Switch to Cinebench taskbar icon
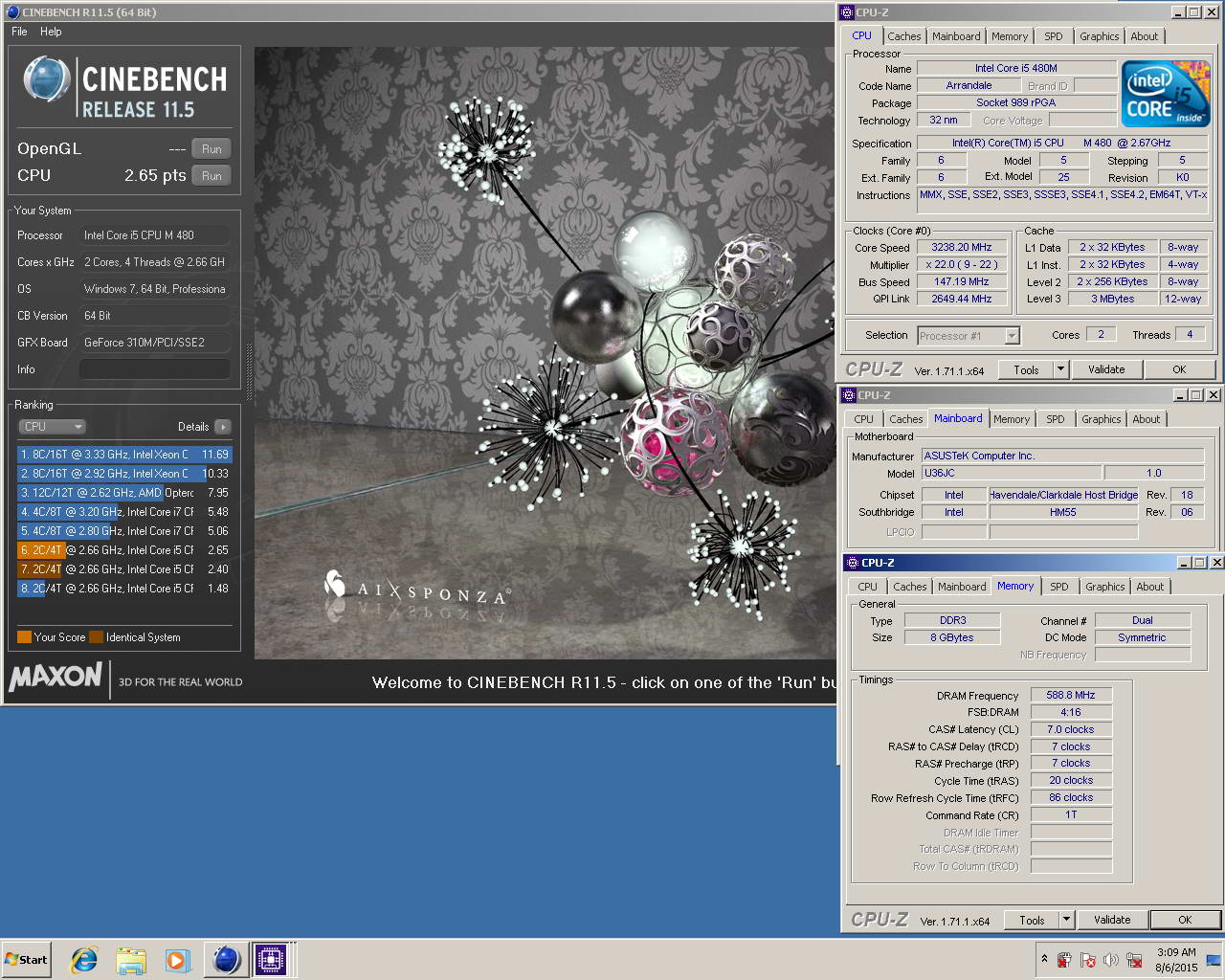The image size is (1225, 980). [x=226, y=960]
